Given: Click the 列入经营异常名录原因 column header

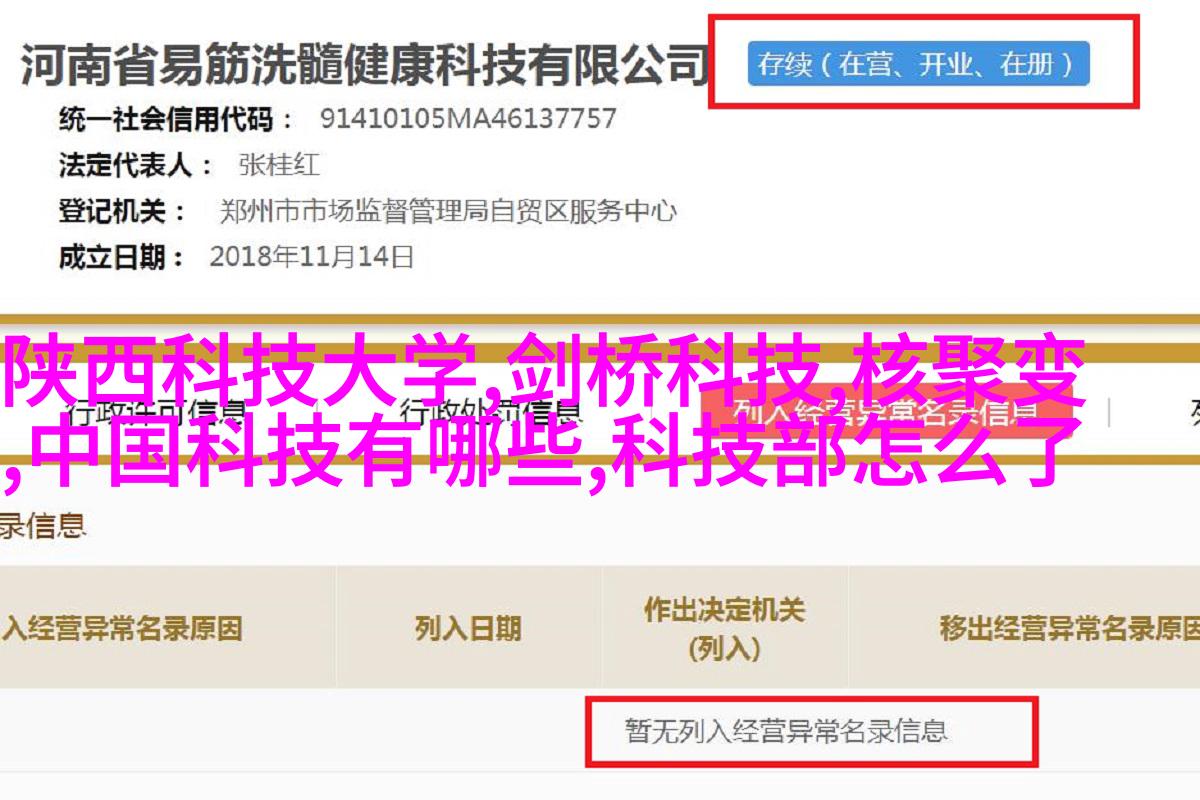Looking at the screenshot, I should (x=121, y=628).
